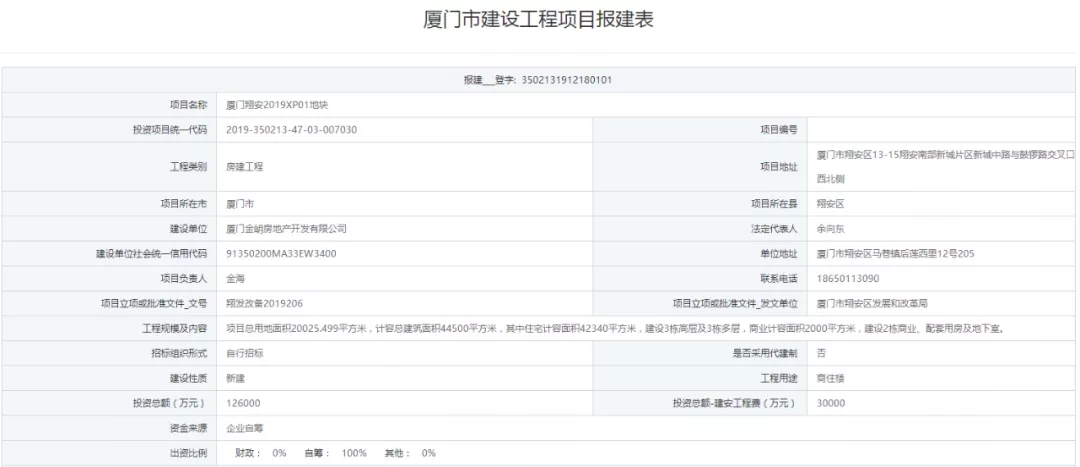Select the total investment value 126000

pyautogui.click(x=243, y=403)
